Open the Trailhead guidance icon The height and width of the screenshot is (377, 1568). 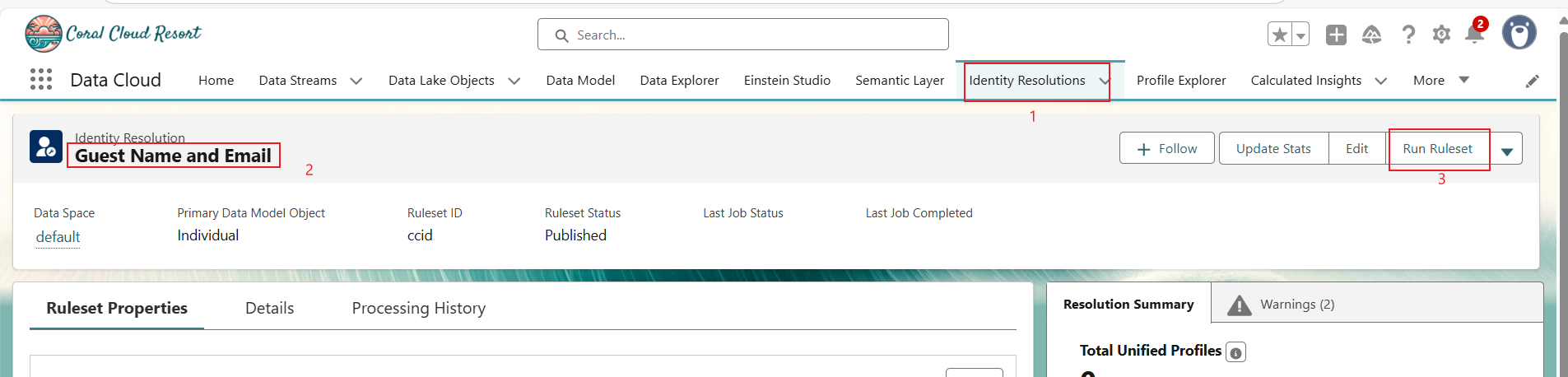tap(1371, 35)
